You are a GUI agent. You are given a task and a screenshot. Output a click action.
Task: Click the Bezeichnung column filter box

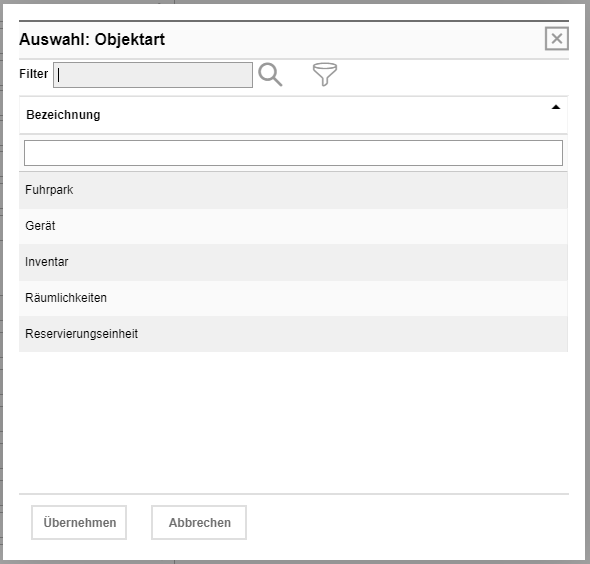click(293, 153)
